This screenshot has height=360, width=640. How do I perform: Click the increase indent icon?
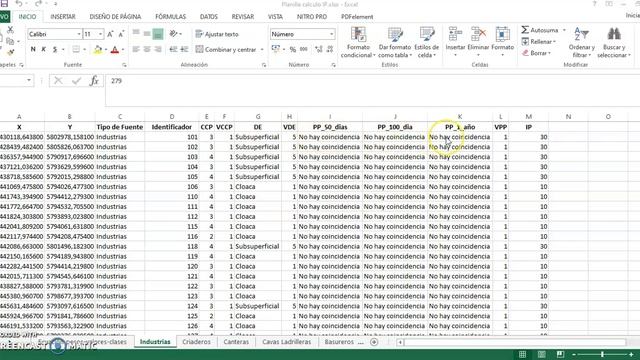click(x=184, y=49)
